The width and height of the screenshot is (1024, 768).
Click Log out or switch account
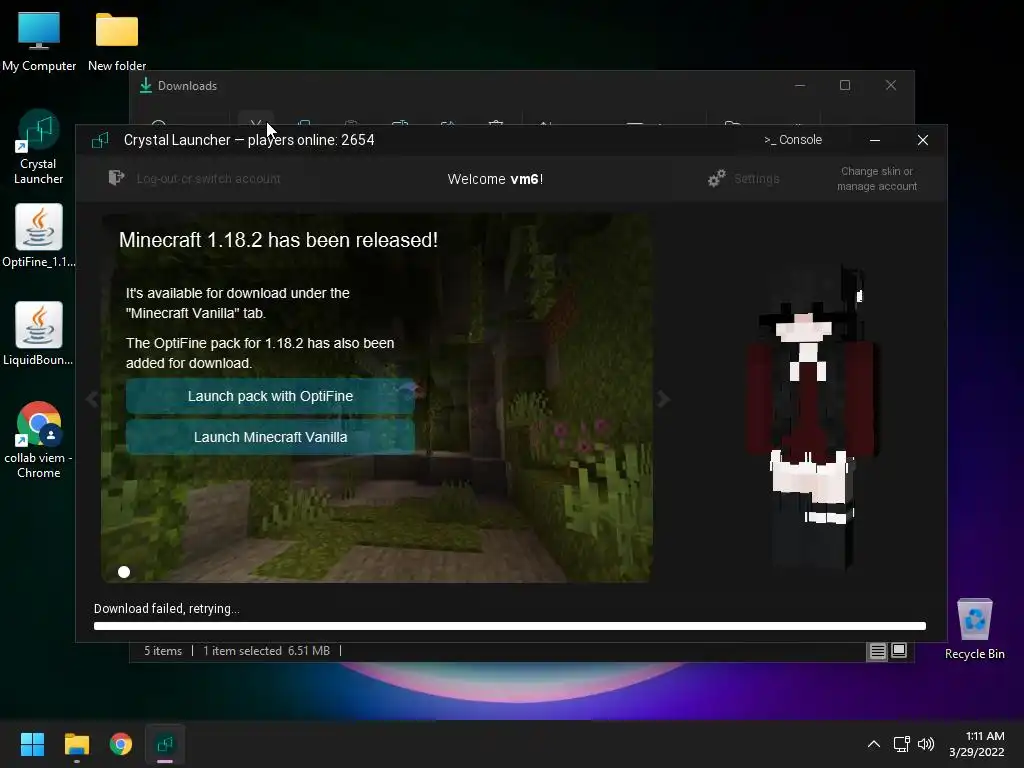click(208, 178)
